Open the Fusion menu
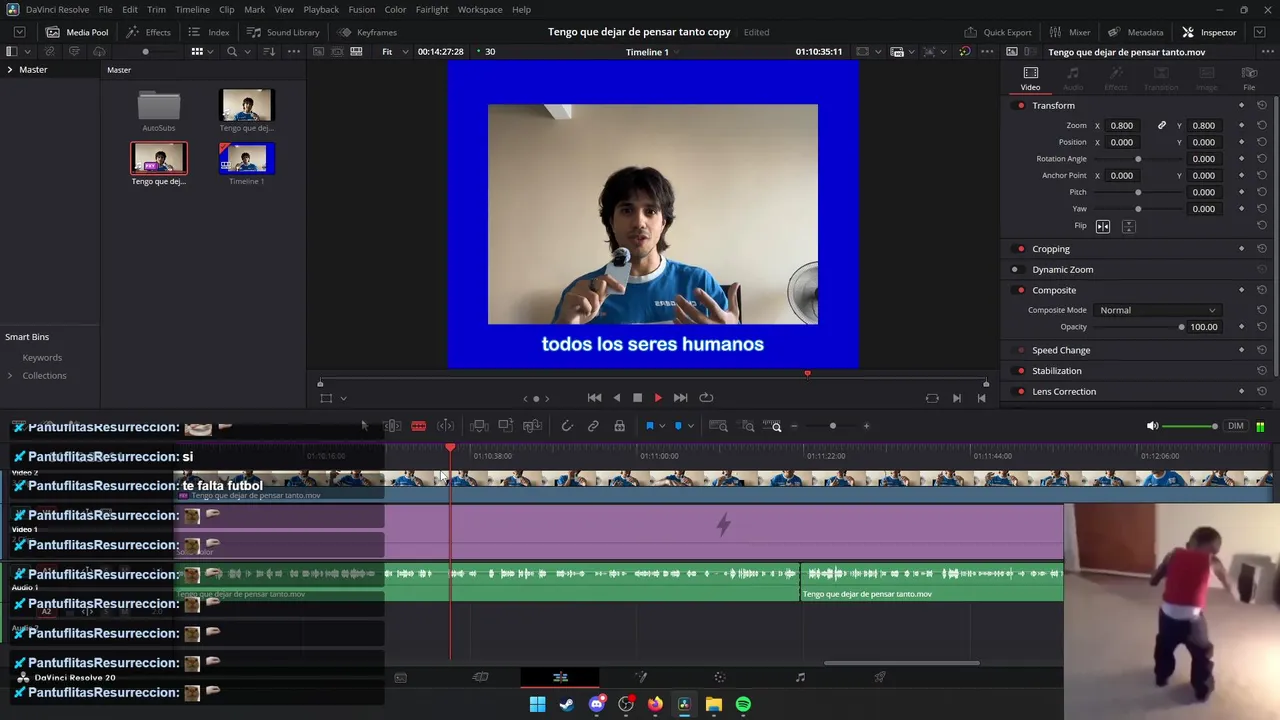 point(362,9)
